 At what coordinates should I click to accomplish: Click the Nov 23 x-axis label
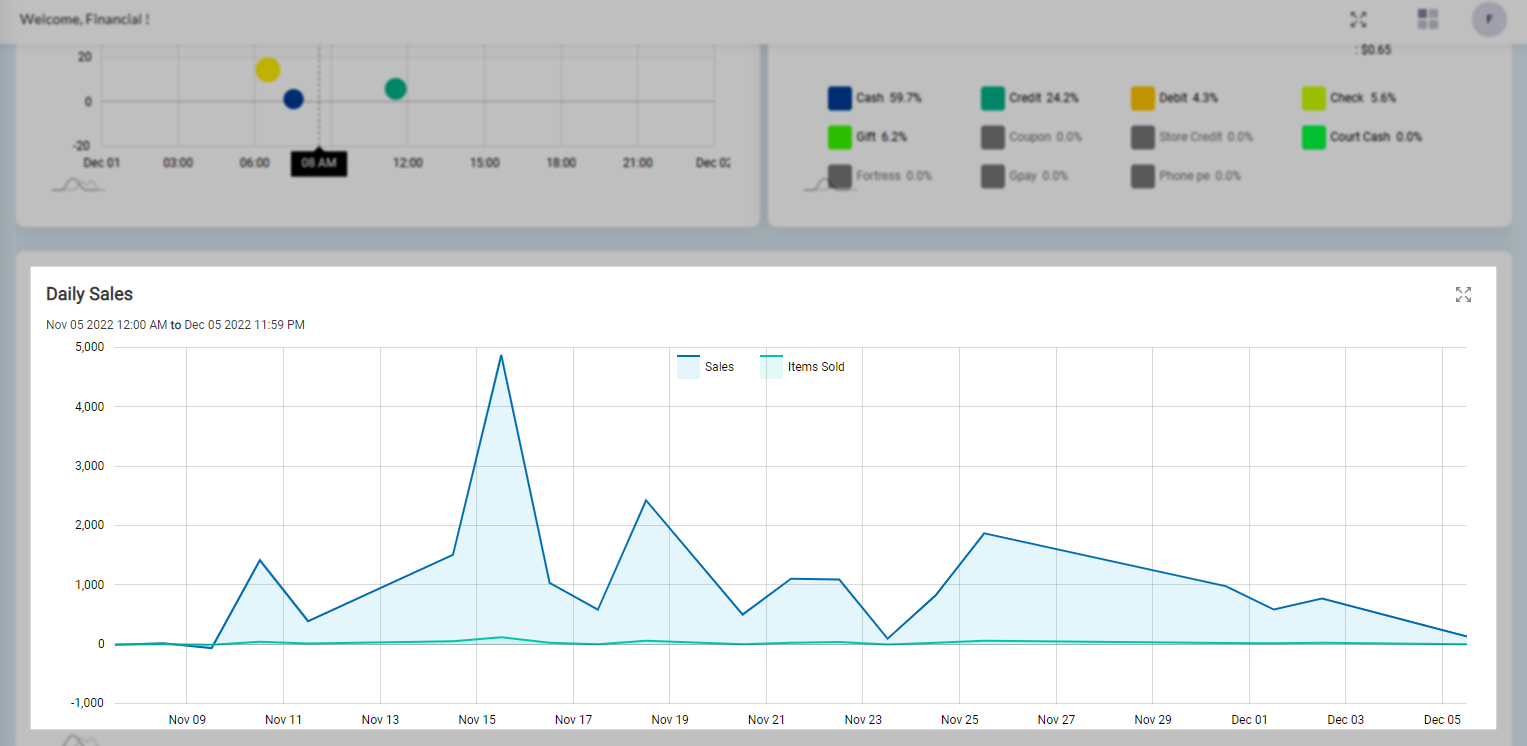(863, 720)
